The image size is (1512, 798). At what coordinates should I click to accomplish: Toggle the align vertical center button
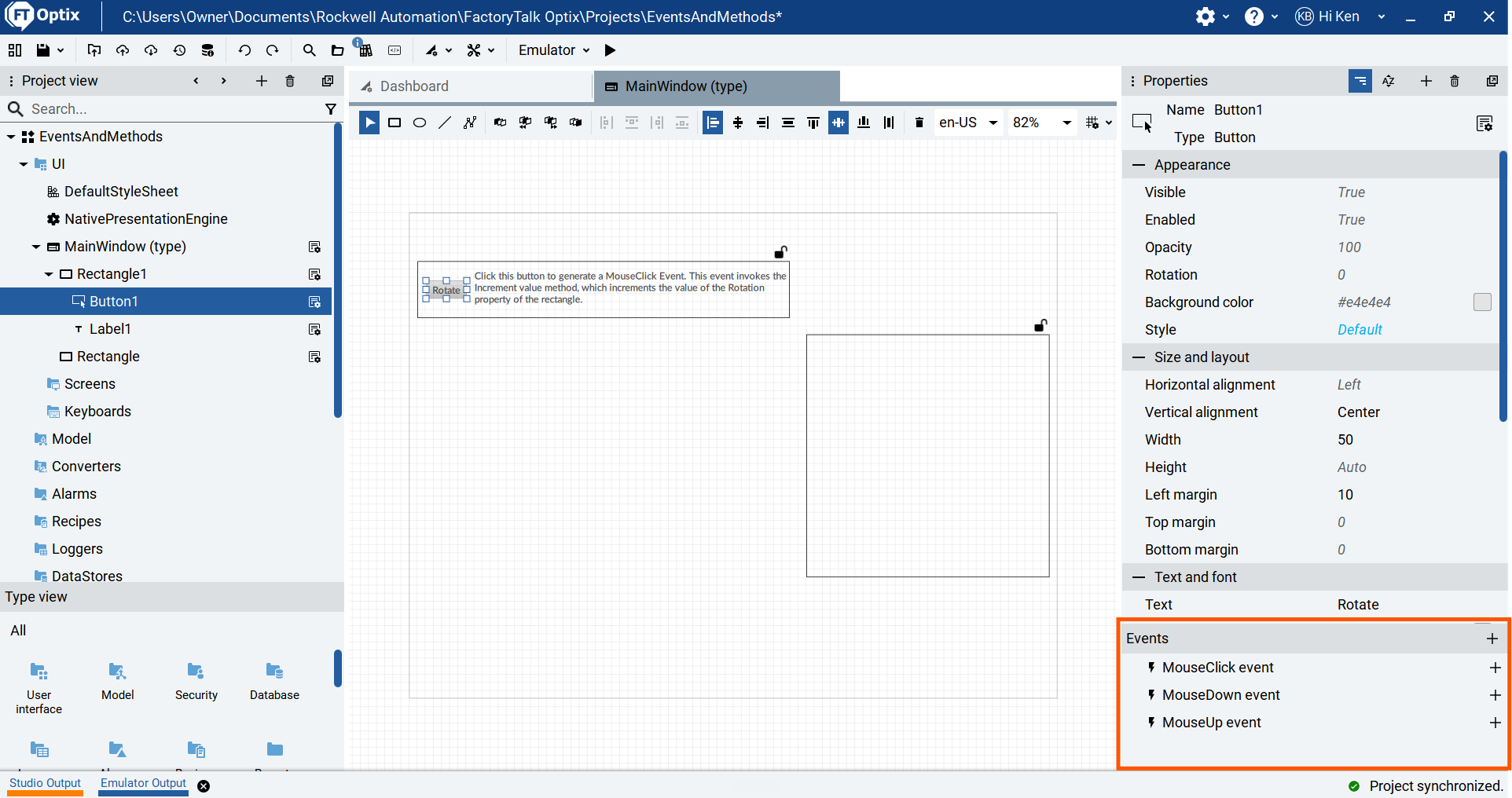pyautogui.click(x=839, y=123)
